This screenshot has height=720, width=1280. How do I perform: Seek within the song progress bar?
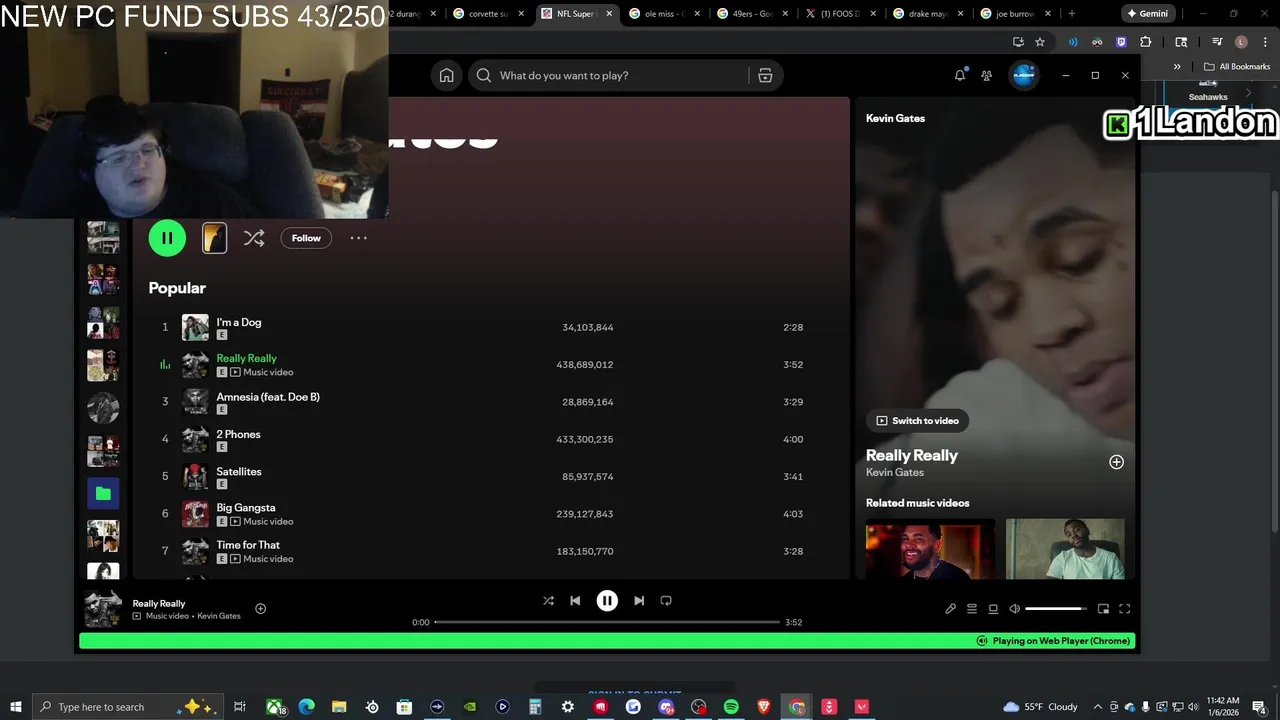607,622
